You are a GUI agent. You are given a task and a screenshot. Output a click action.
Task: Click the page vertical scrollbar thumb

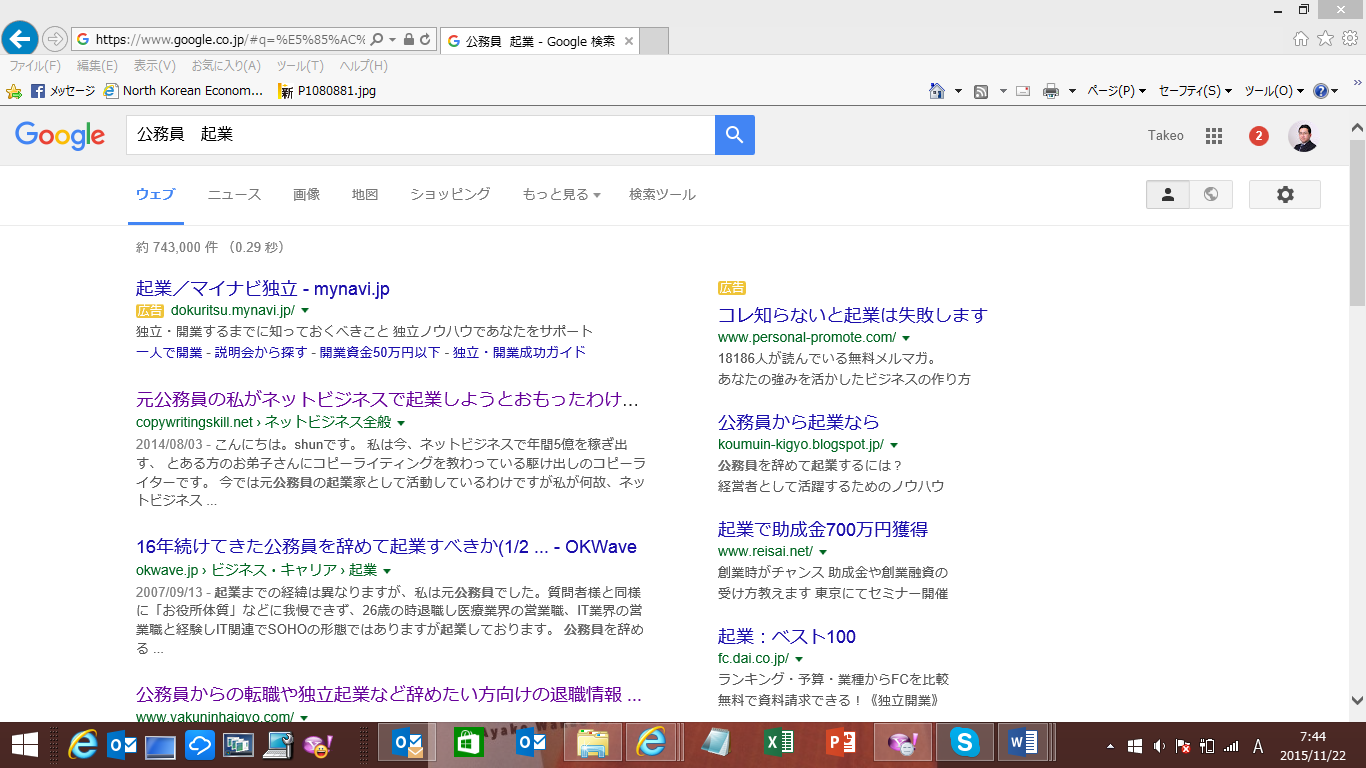coord(1357,222)
